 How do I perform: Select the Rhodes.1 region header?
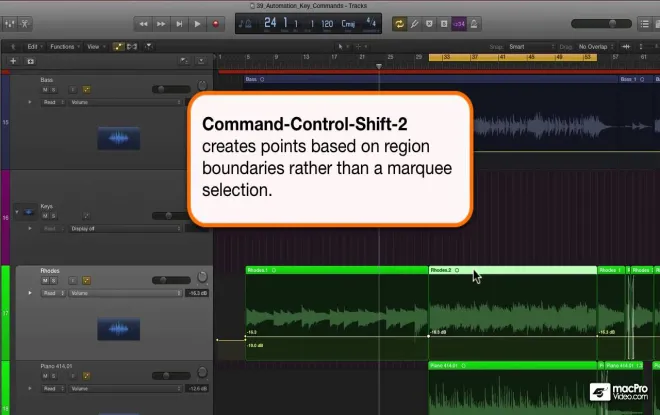click(x=337, y=270)
